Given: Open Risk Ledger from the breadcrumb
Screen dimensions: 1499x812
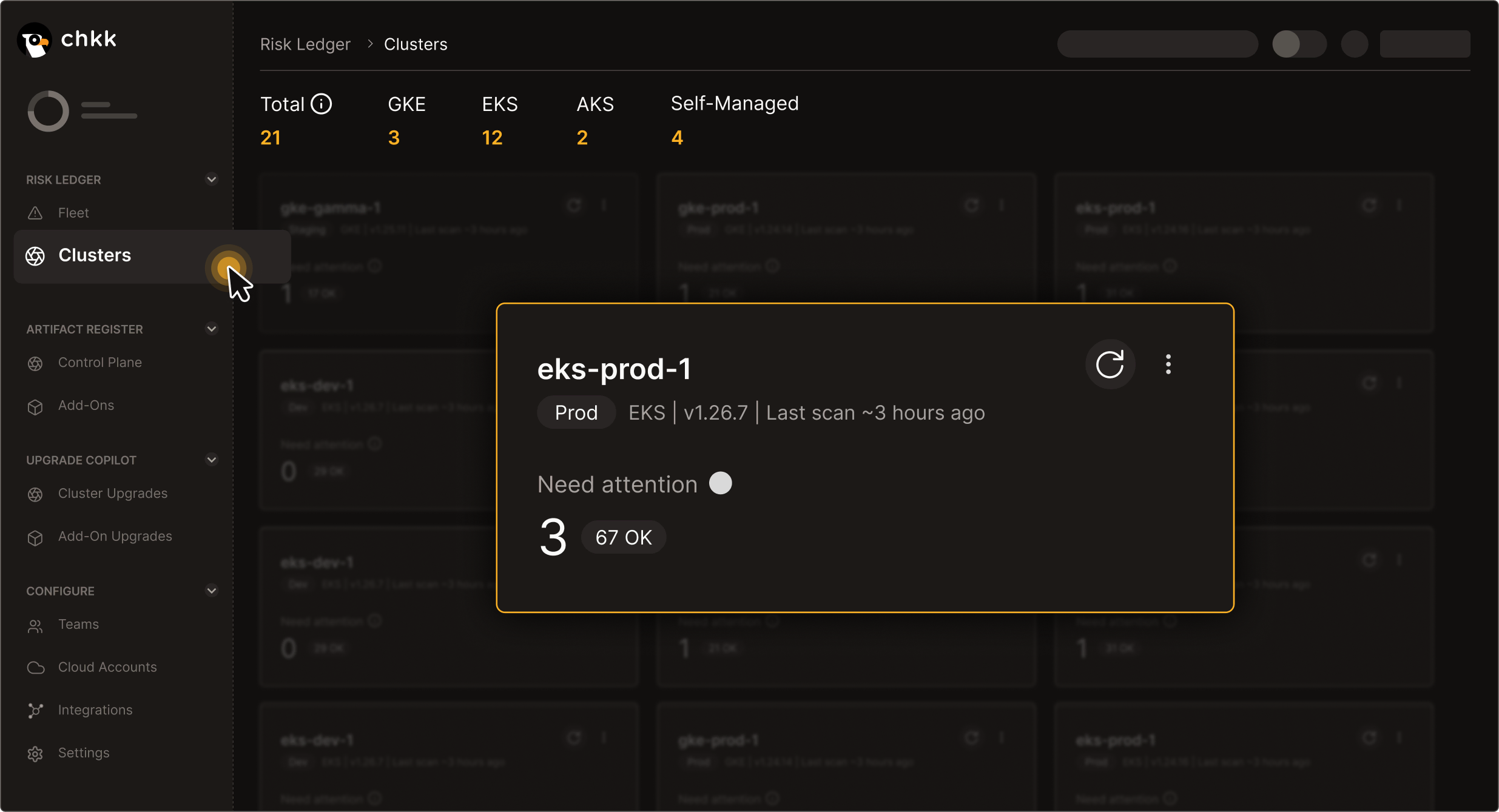Looking at the screenshot, I should tap(305, 44).
